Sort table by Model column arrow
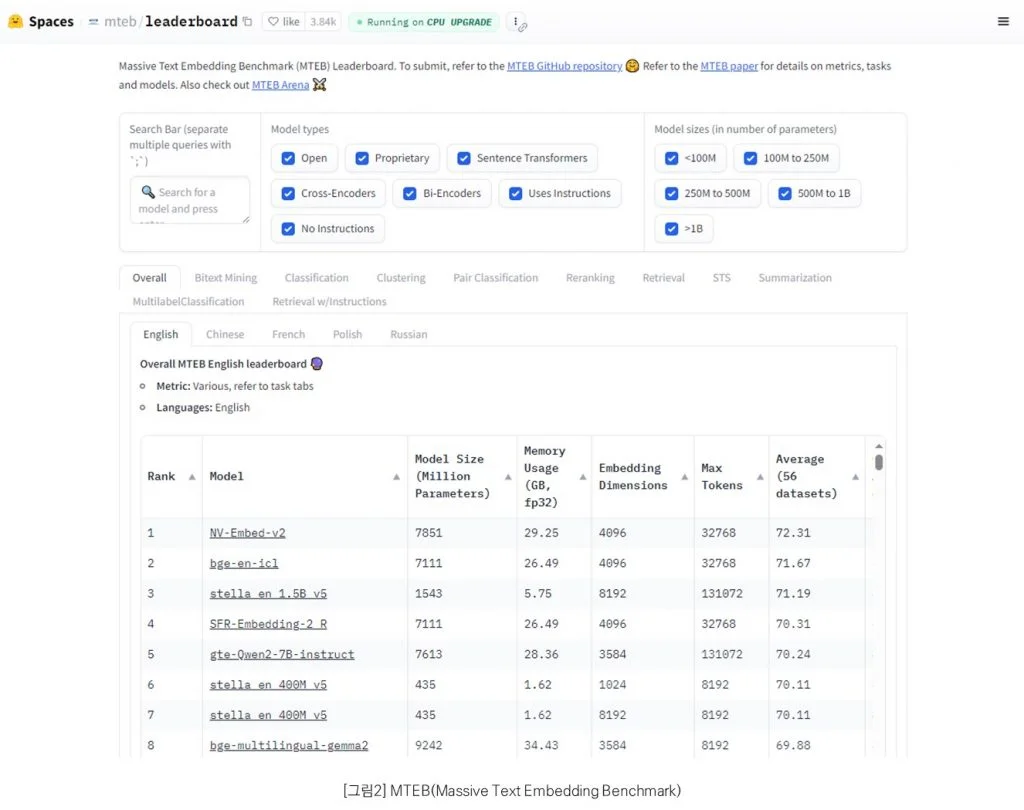The image size is (1024, 810). [x=396, y=477]
